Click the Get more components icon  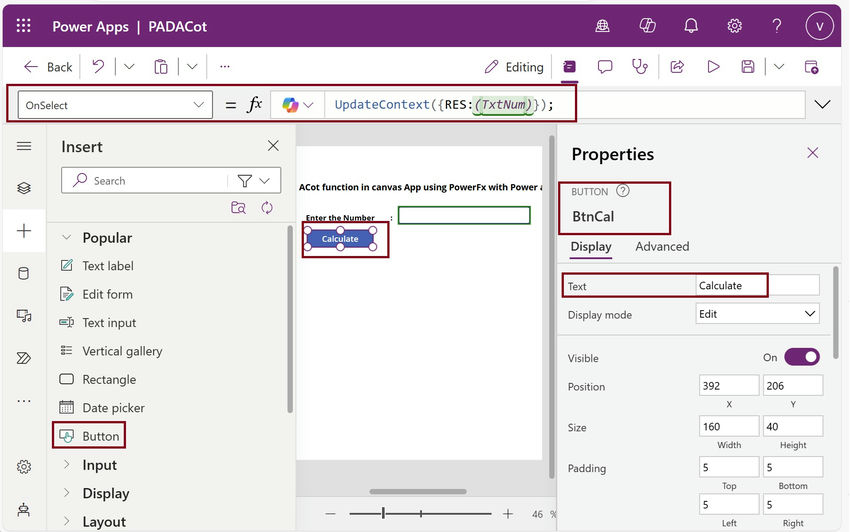[238, 208]
